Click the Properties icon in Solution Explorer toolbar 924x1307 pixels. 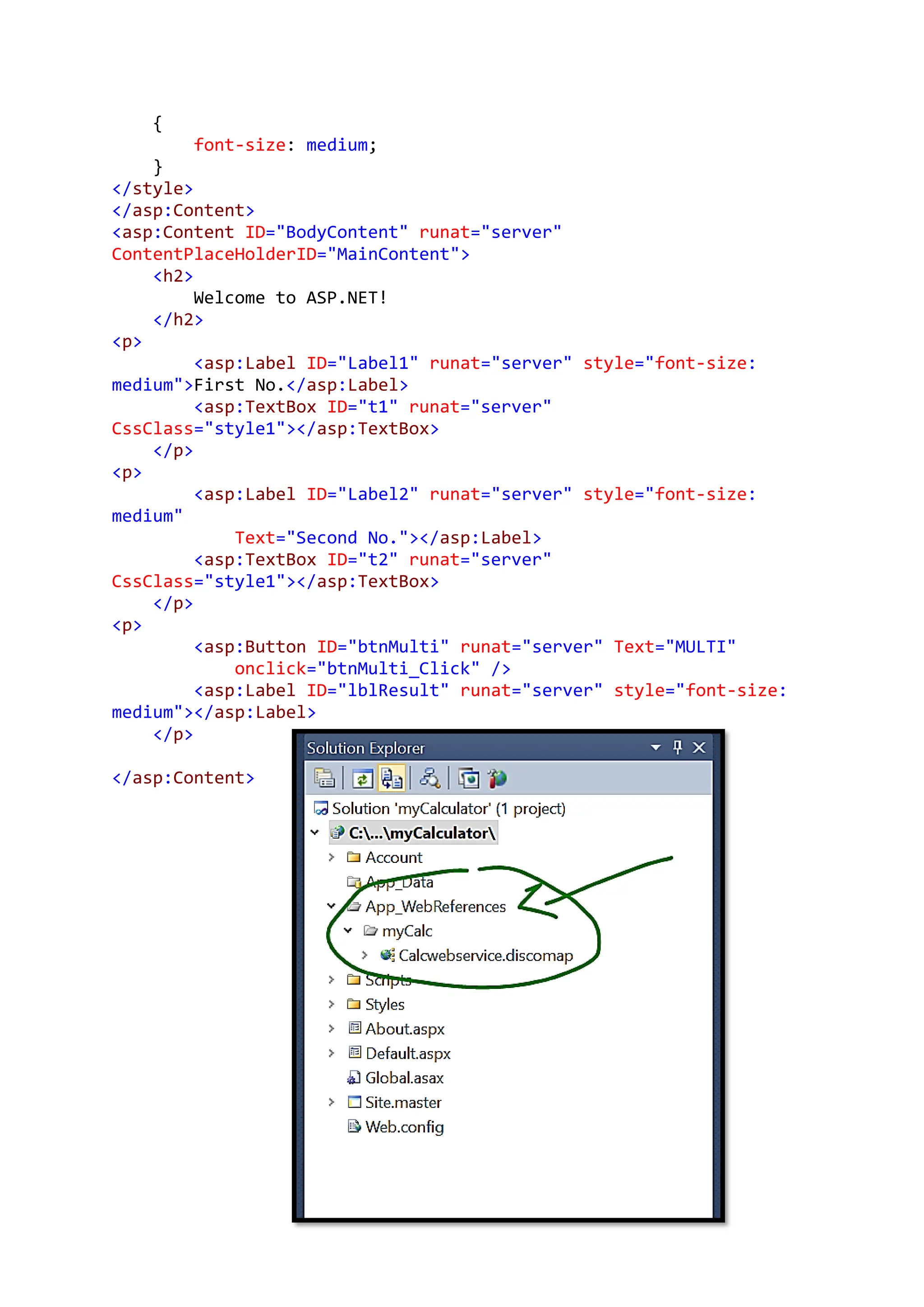pos(324,778)
